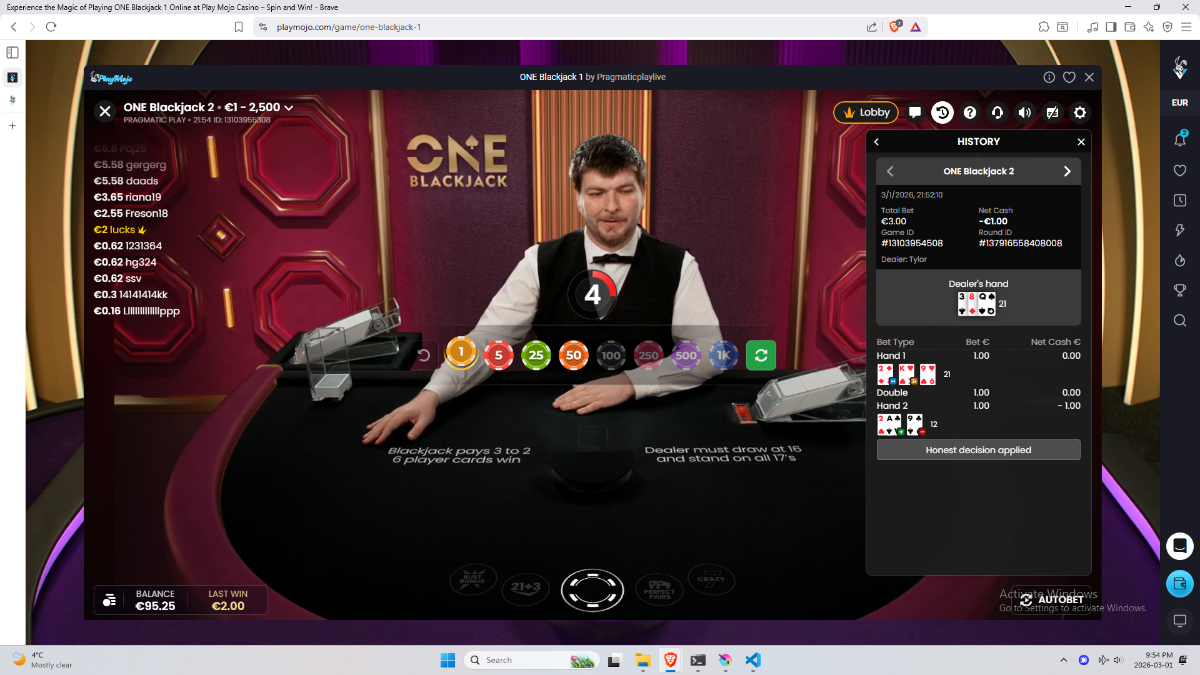Image resolution: width=1200 pixels, height=675 pixels.
Task: Click the undo bet arrow
Action: 423,355
